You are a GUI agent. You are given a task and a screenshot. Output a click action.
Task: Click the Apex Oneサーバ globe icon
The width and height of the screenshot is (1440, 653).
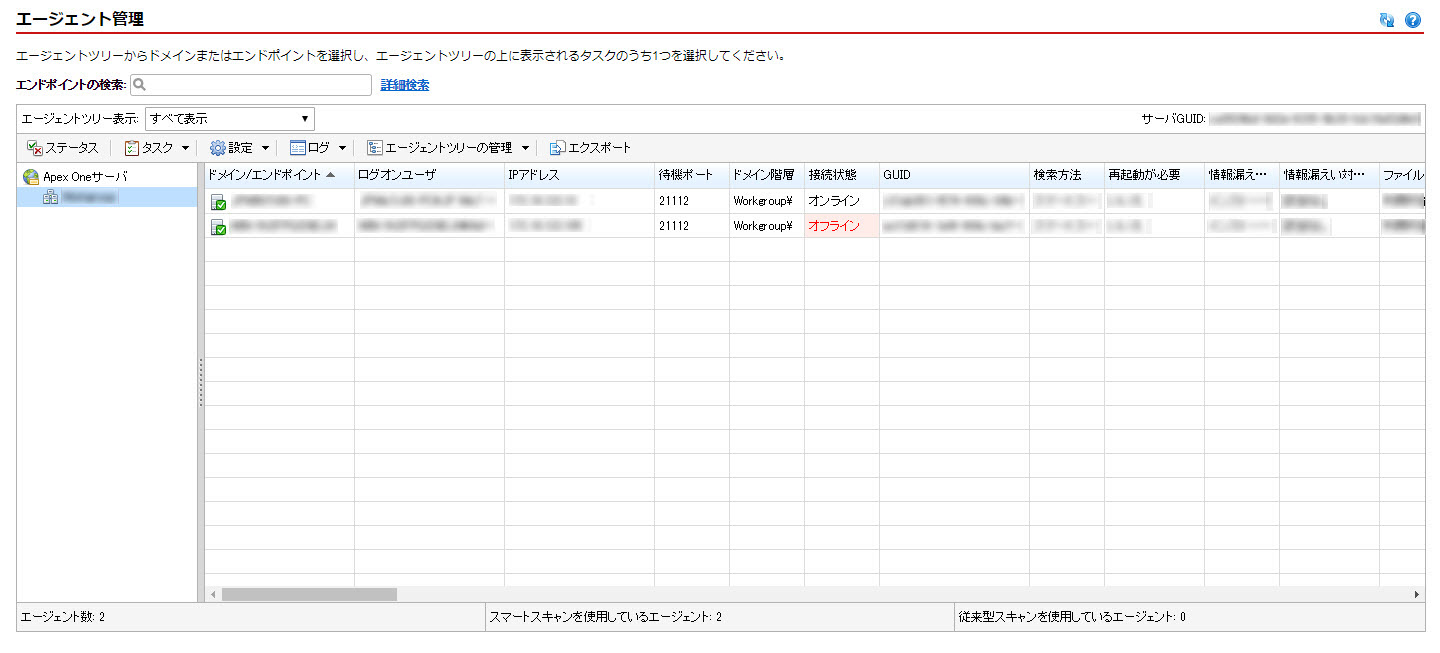(x=31, y=177)
